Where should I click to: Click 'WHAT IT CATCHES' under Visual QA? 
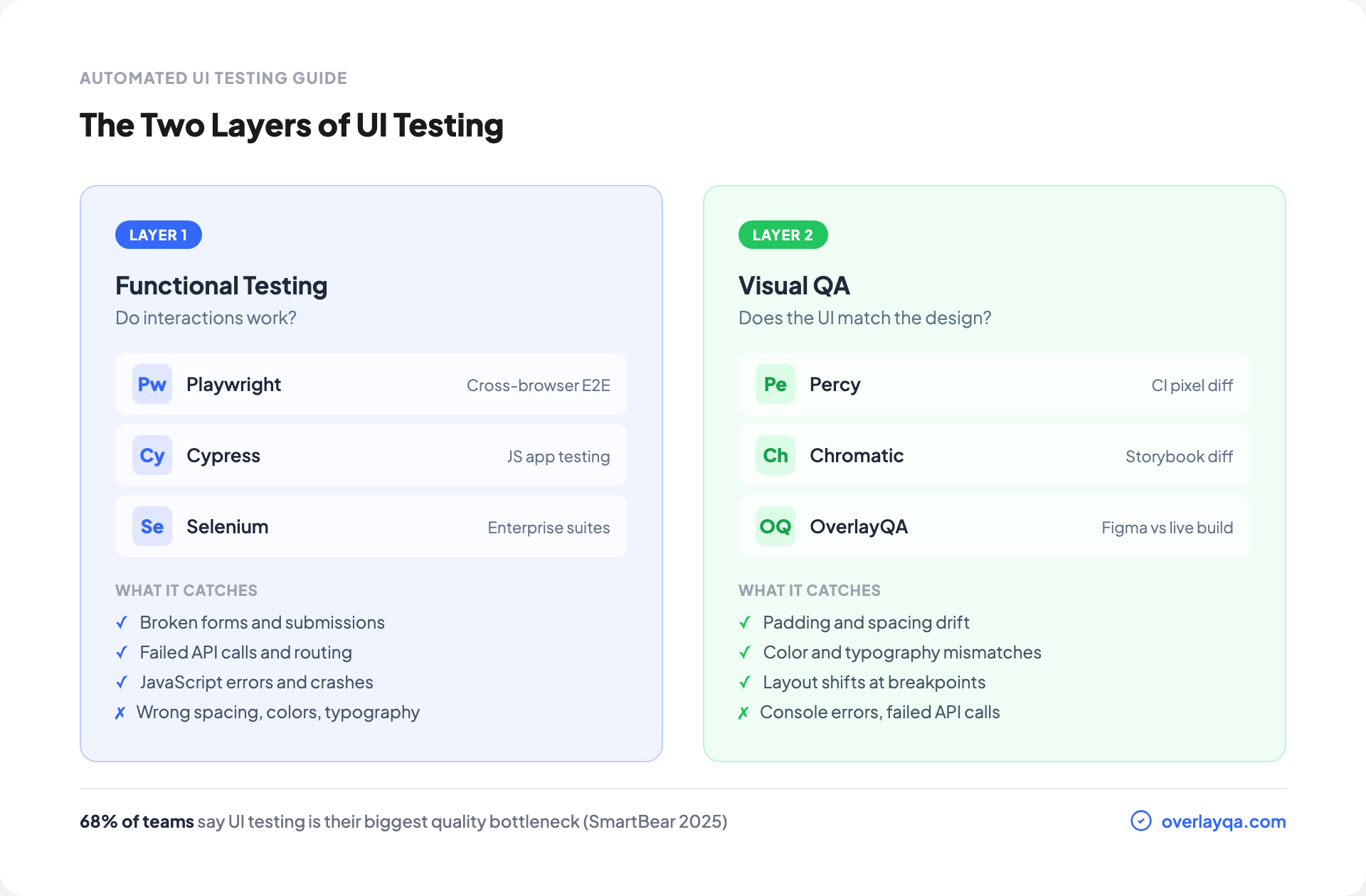[x=810, y=590]
